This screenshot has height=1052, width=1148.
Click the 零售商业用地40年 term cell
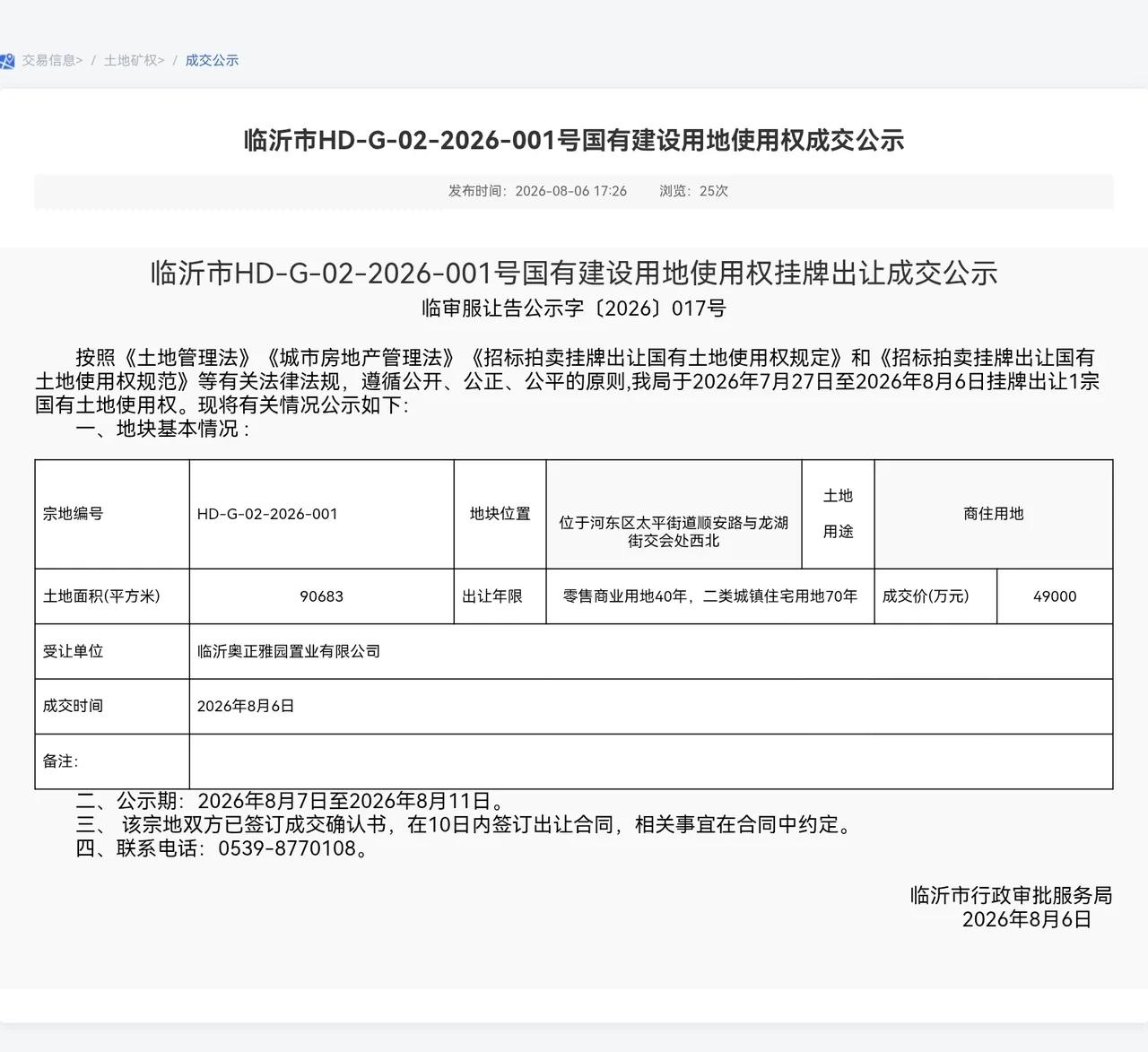tap(709, 596)
